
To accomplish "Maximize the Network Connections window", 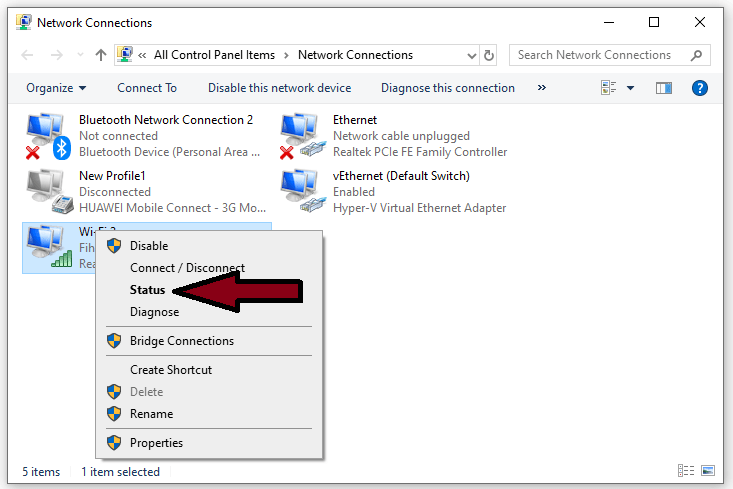I will pos(654,22).
